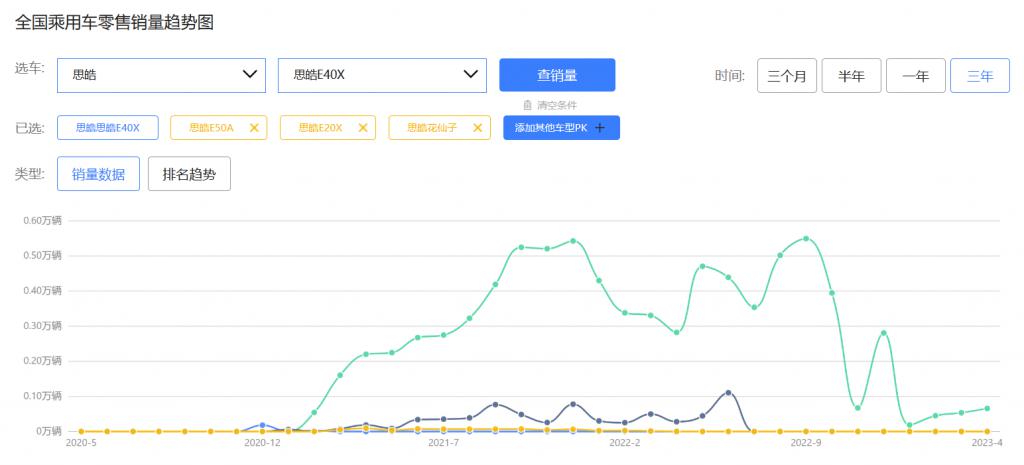Click the chevron arrow of the brand selector
Image resolution: width=1024 pixels, height=465 pixels.
tap(250, 75)
